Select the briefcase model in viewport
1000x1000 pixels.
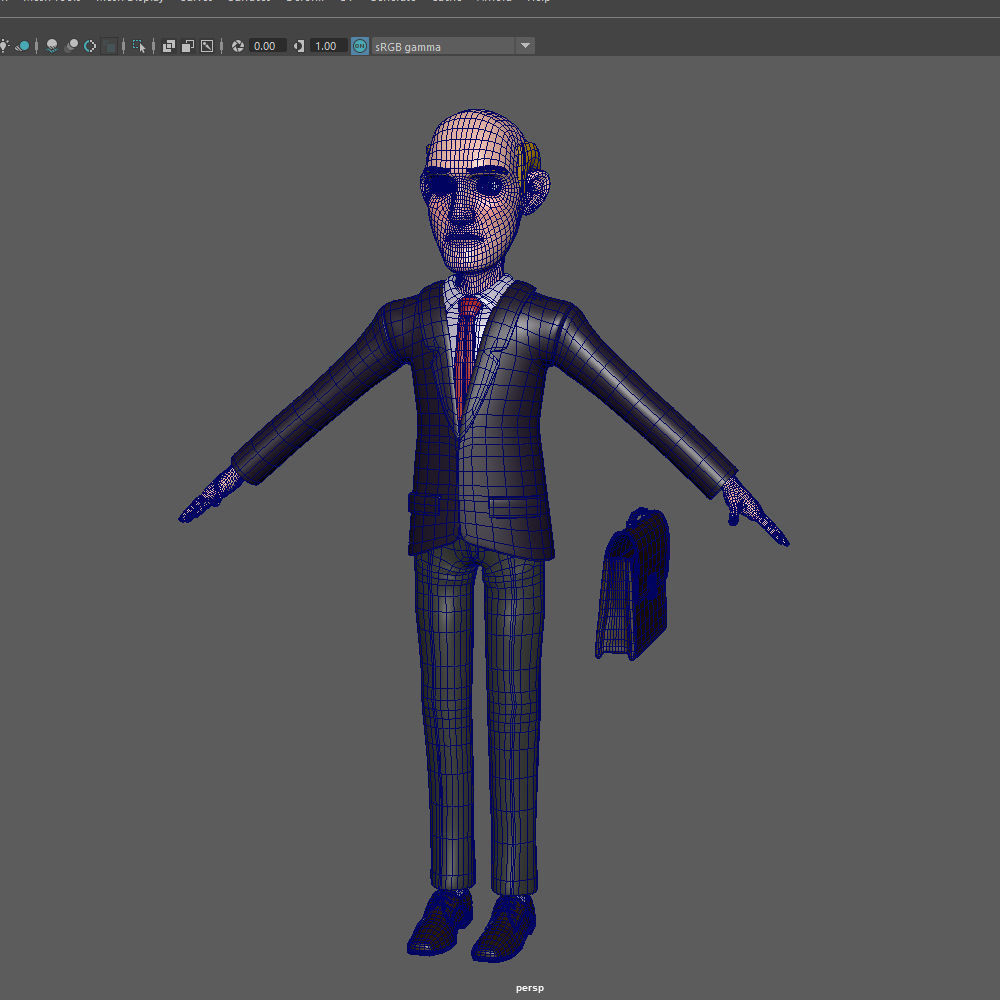(x=633, y=584)
